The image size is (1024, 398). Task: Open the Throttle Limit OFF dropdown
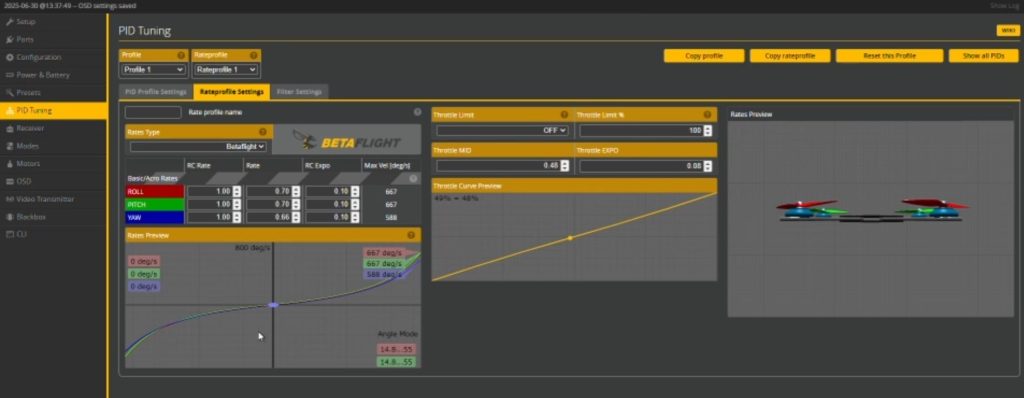(502, 130)
